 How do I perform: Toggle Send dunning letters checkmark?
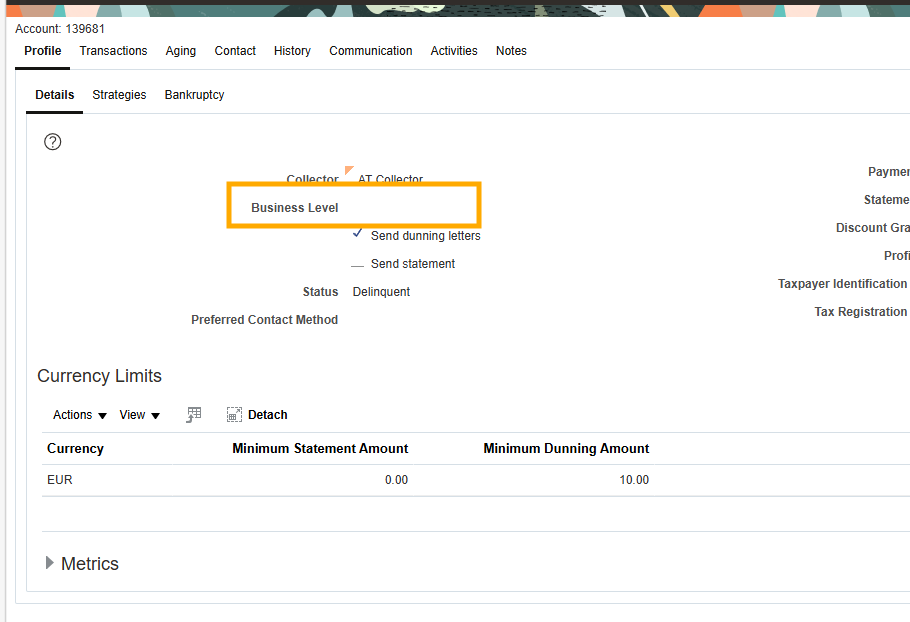[358, 234]
